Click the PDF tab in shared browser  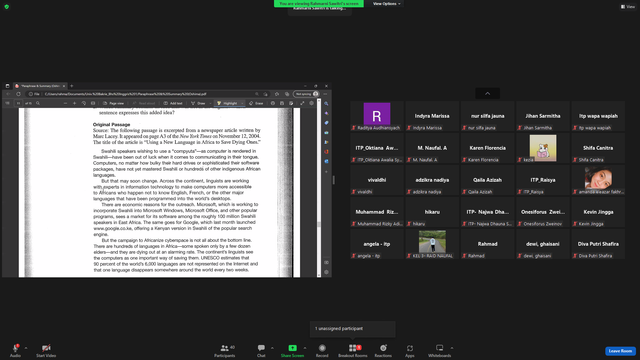tap(40, 86)
